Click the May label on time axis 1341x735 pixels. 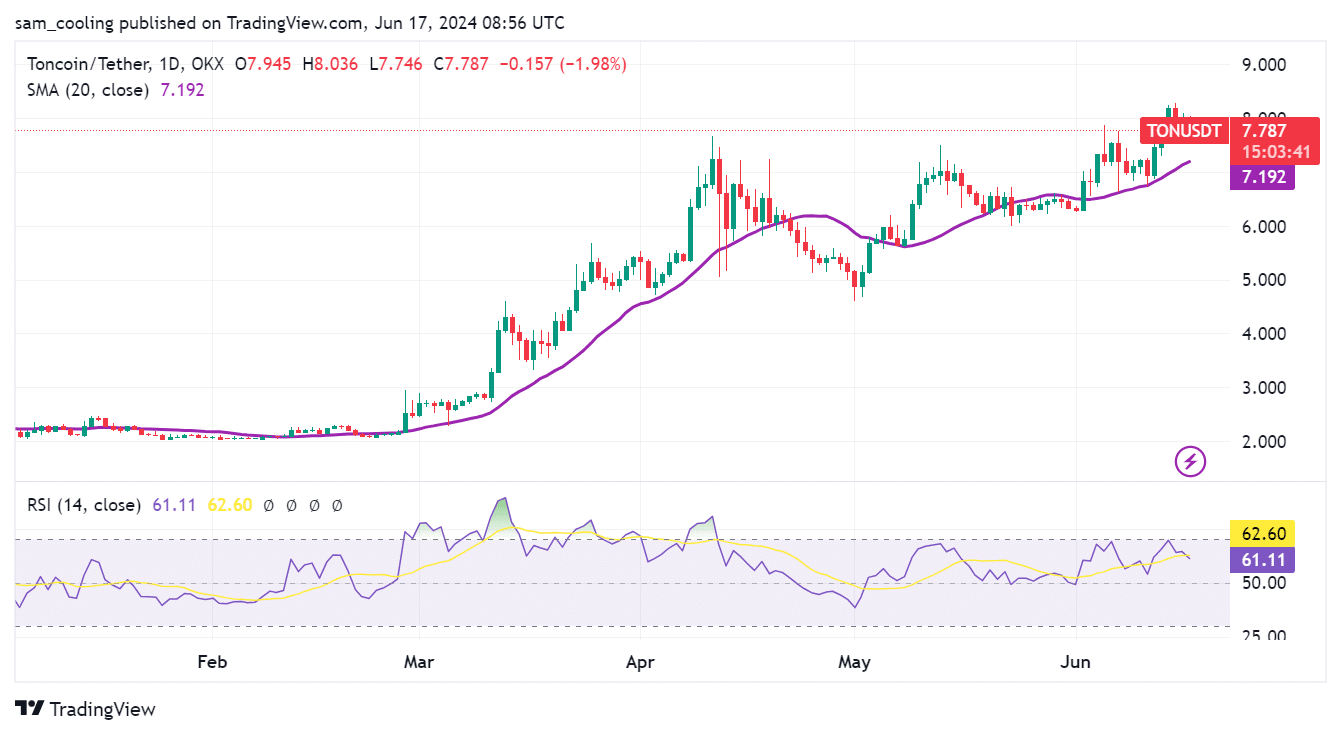pyautogui.click(x=855, y=662)
